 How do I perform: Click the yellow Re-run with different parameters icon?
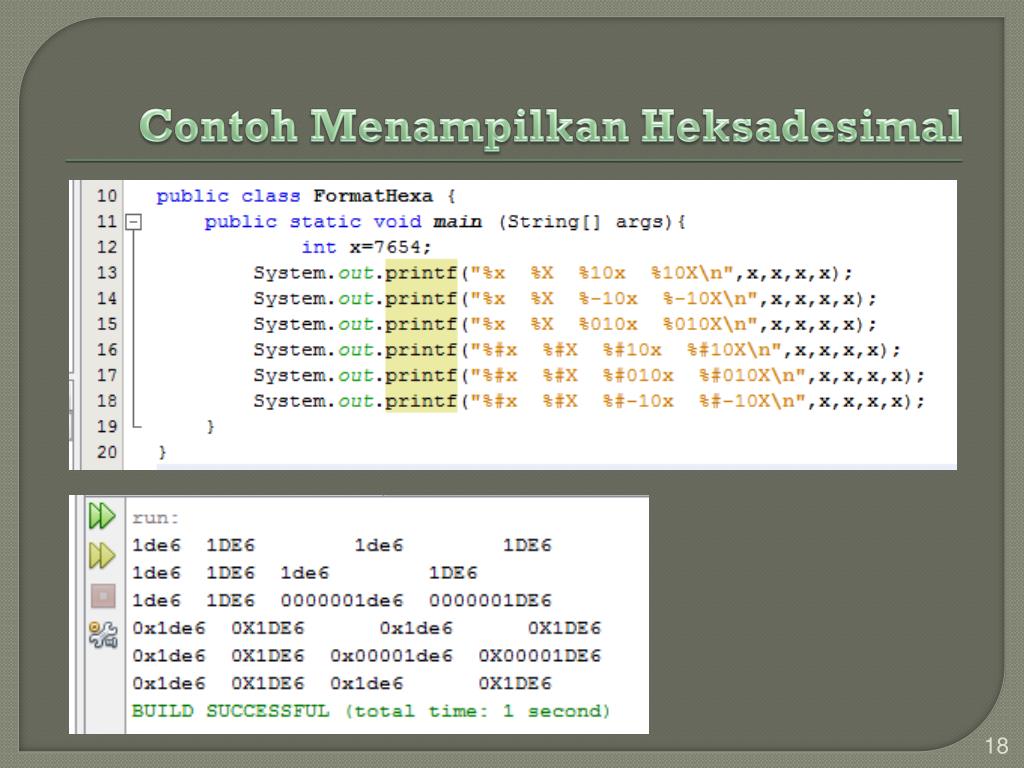[x=103, y=556]
